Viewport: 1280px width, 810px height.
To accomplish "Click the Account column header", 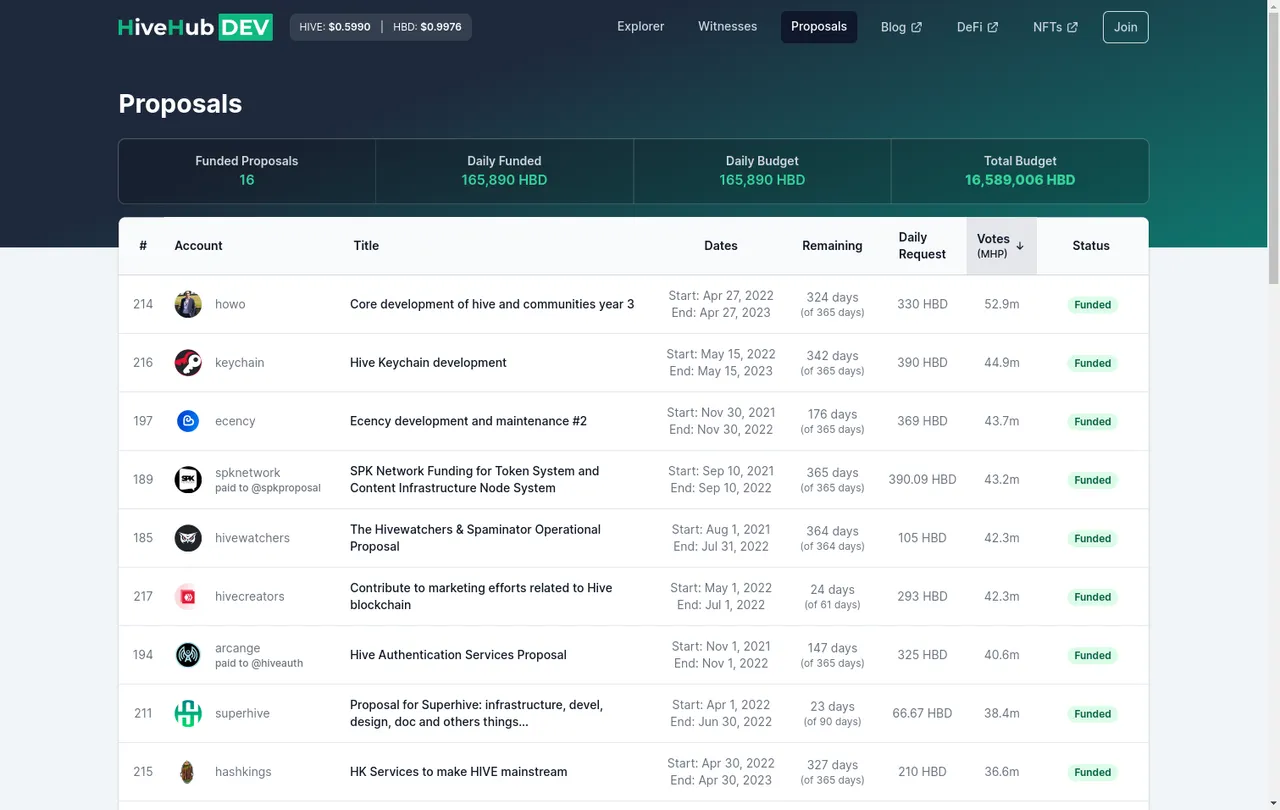I will (x=198, y=246).
